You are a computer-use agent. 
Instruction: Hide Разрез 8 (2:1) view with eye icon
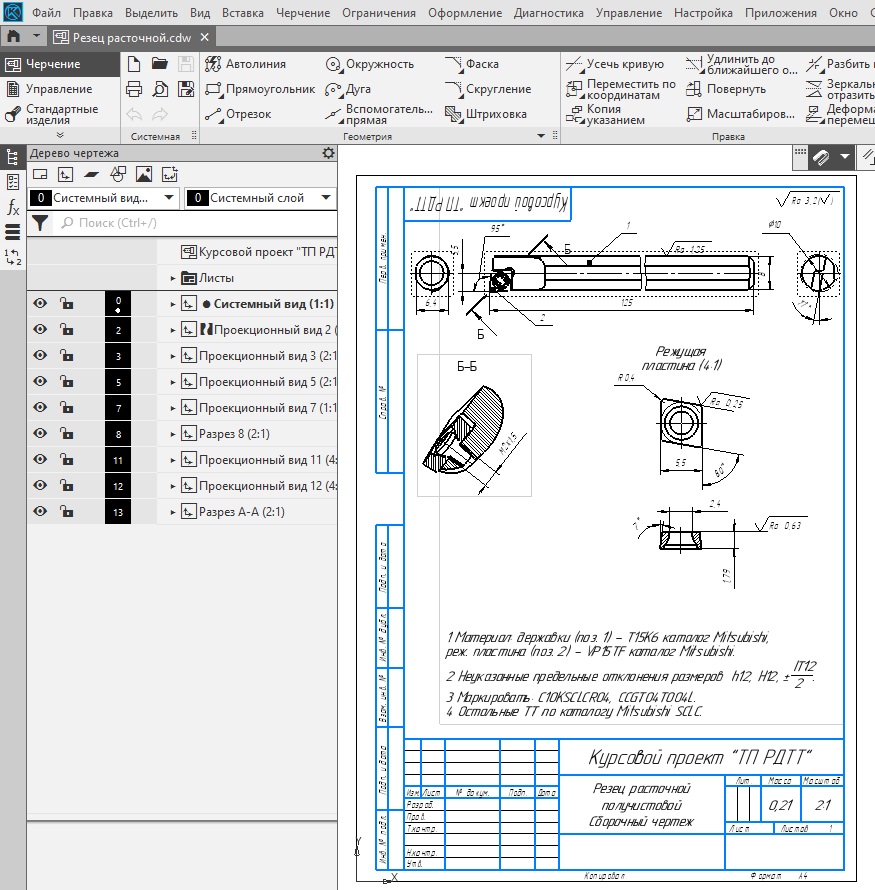tap(40, 434)
